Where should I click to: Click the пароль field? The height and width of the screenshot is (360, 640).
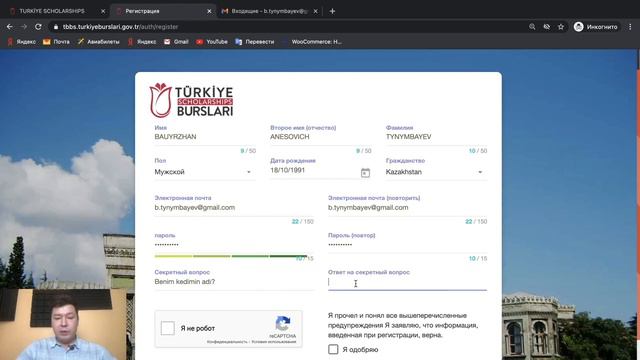[234, 244]
